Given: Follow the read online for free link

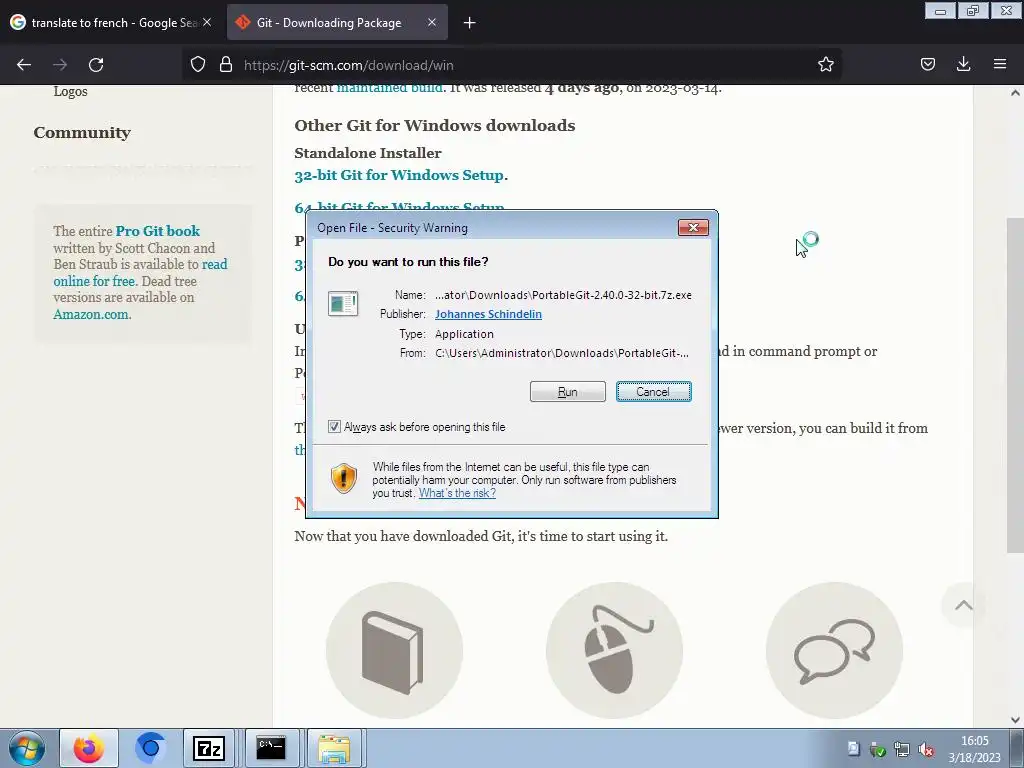Looking at the screenshot, I should [140, 272].
